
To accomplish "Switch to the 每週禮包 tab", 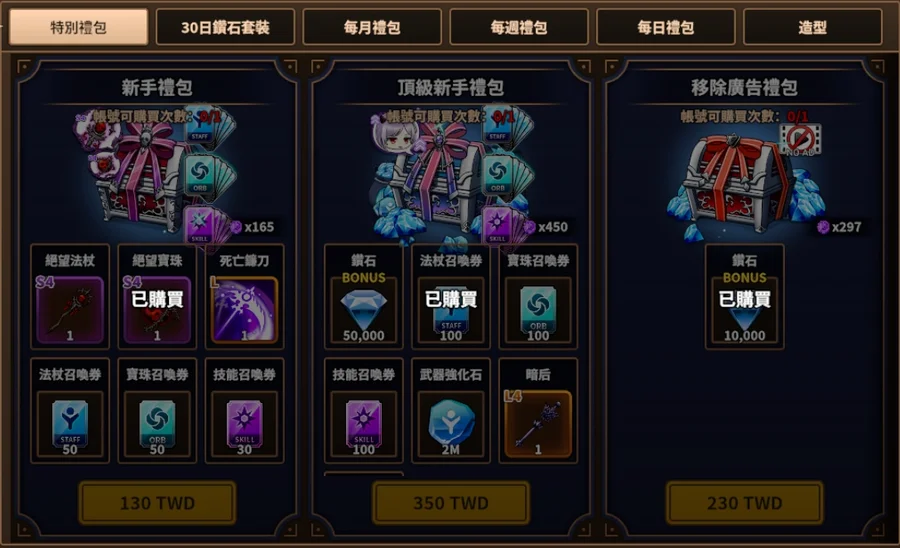I will point(519,27).
